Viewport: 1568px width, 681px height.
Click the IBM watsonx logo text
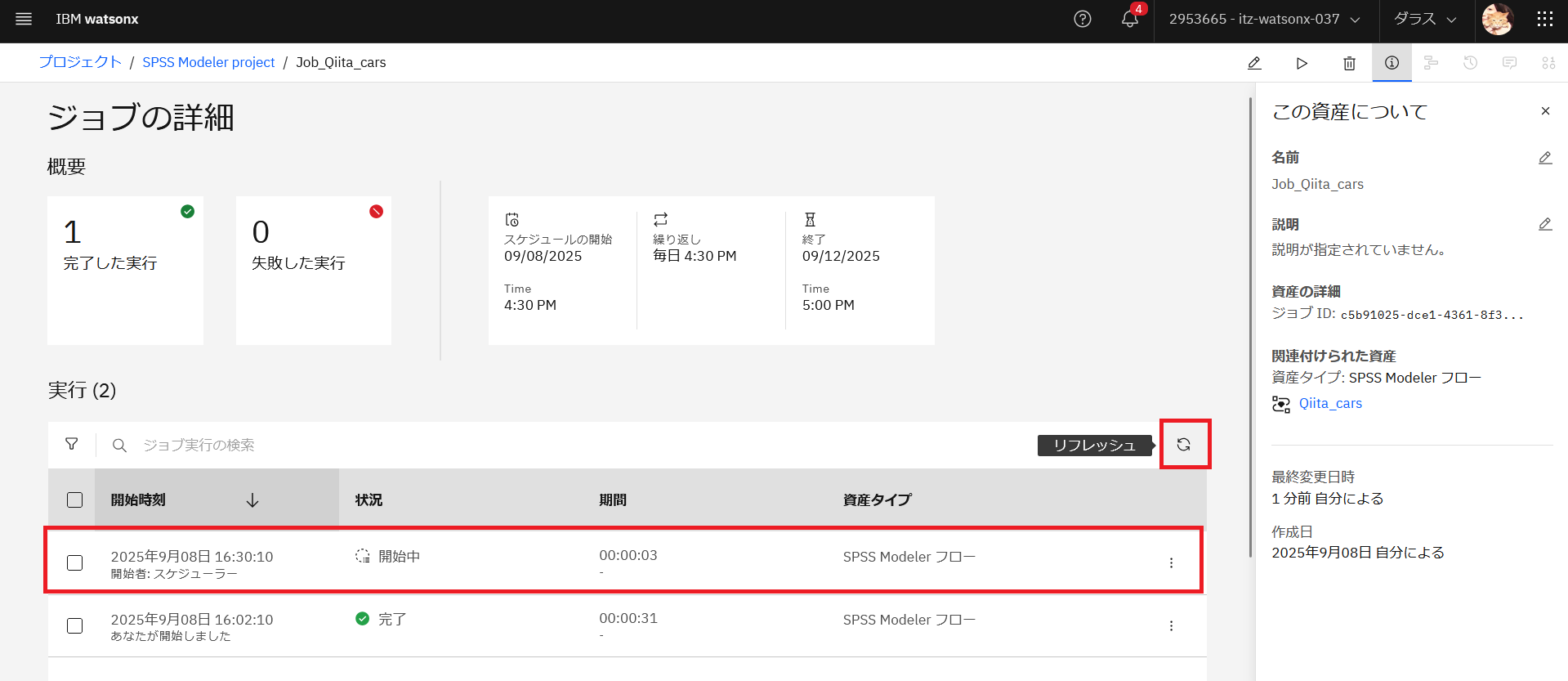pos(97,19)
